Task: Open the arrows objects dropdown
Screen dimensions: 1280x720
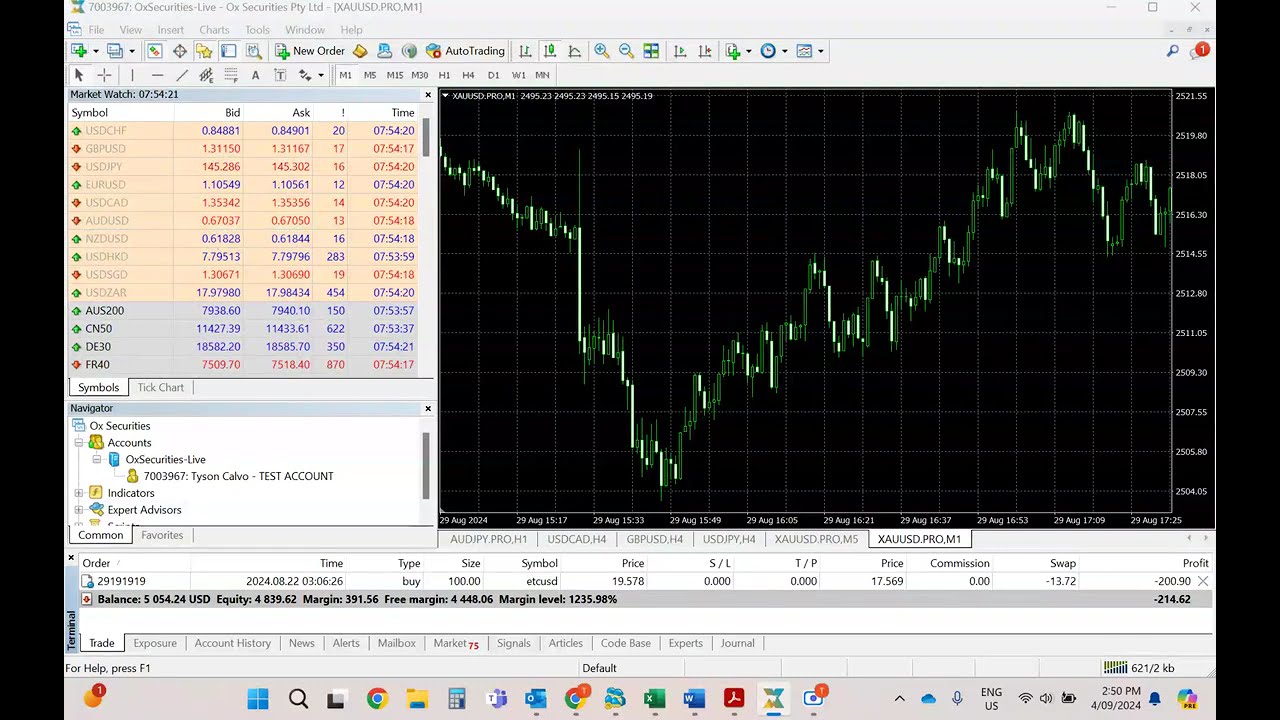Action: tap(320, 75)
